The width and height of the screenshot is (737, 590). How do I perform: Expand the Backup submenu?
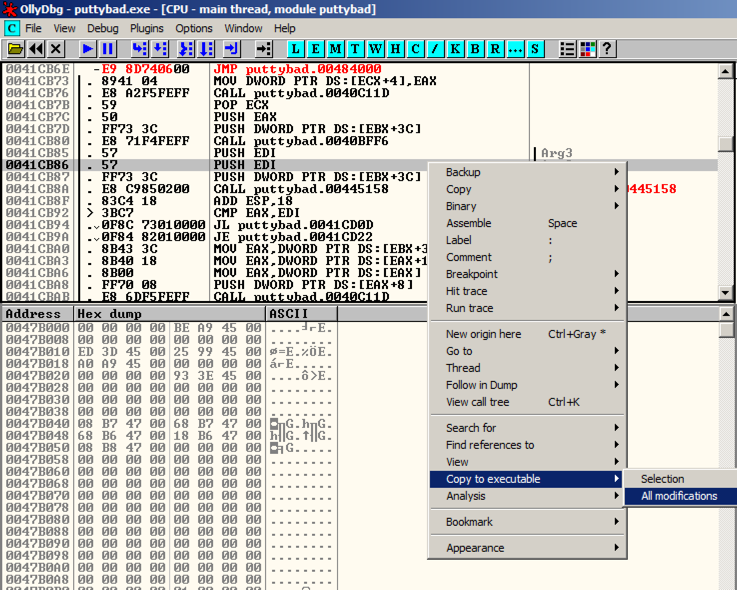pyautogui.click(x=528, y=172)
